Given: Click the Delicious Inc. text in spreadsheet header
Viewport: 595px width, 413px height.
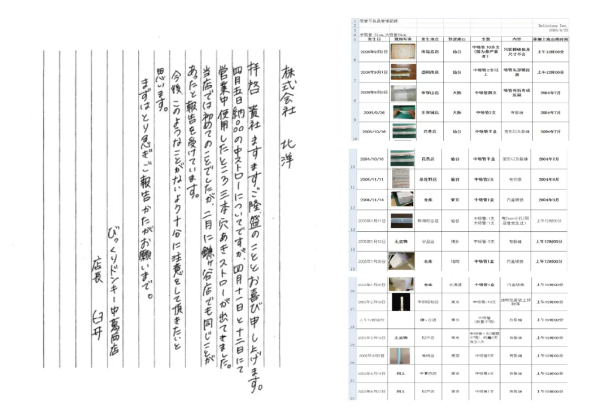Looking at the screenshot, I should [553, 25].
